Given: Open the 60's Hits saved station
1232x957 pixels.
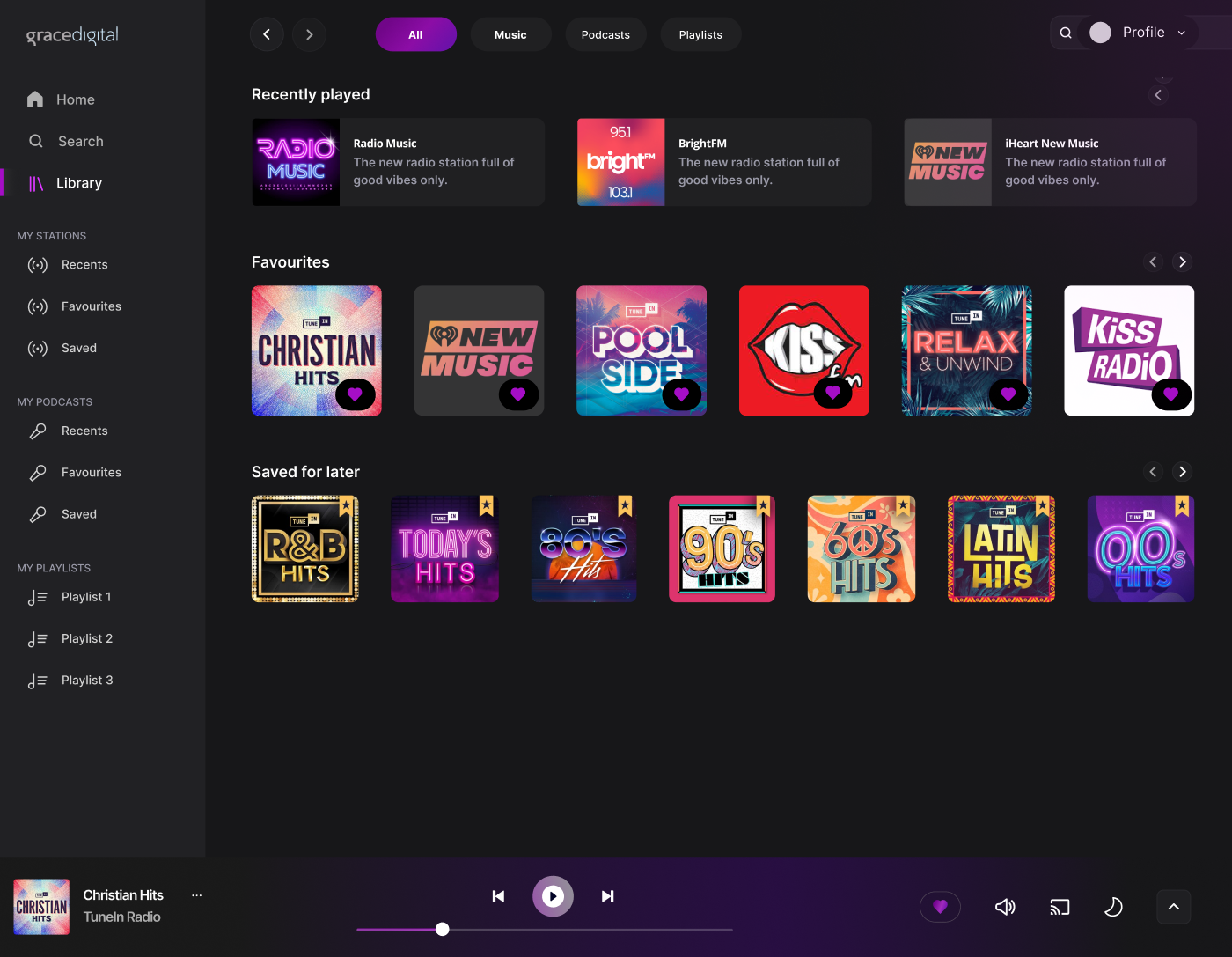Looking at the screenshot, I should pyautogui.click(x=862, y=548).
